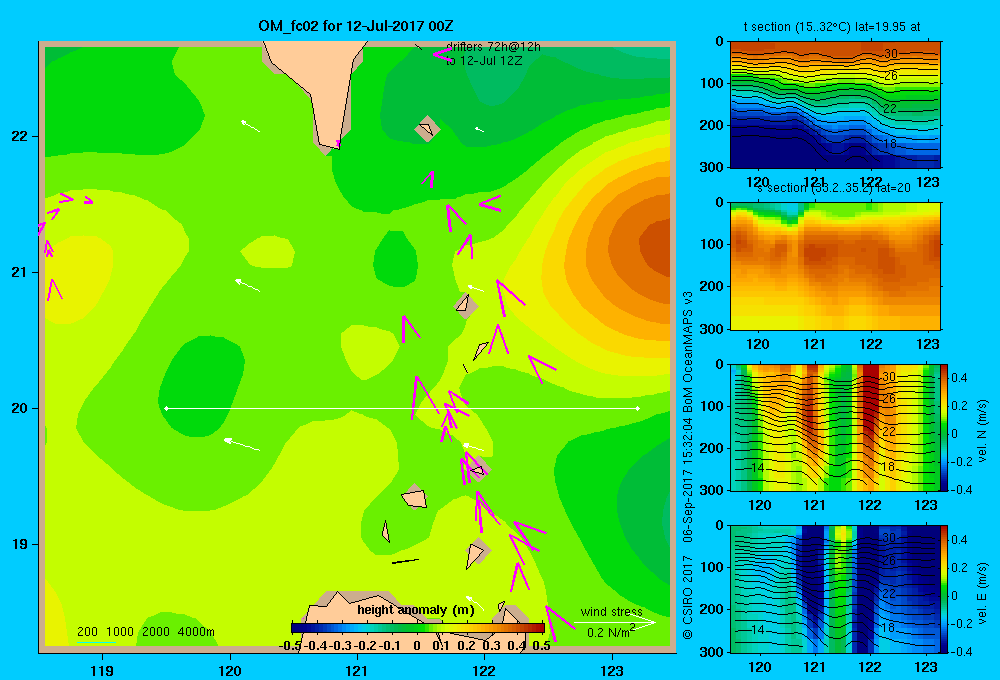The width and height of the screenshot is (1000, 680).
Task: Click the 'vel. E (m/s)' axis label
Action: pyautogui.click(x=983, y=593)
